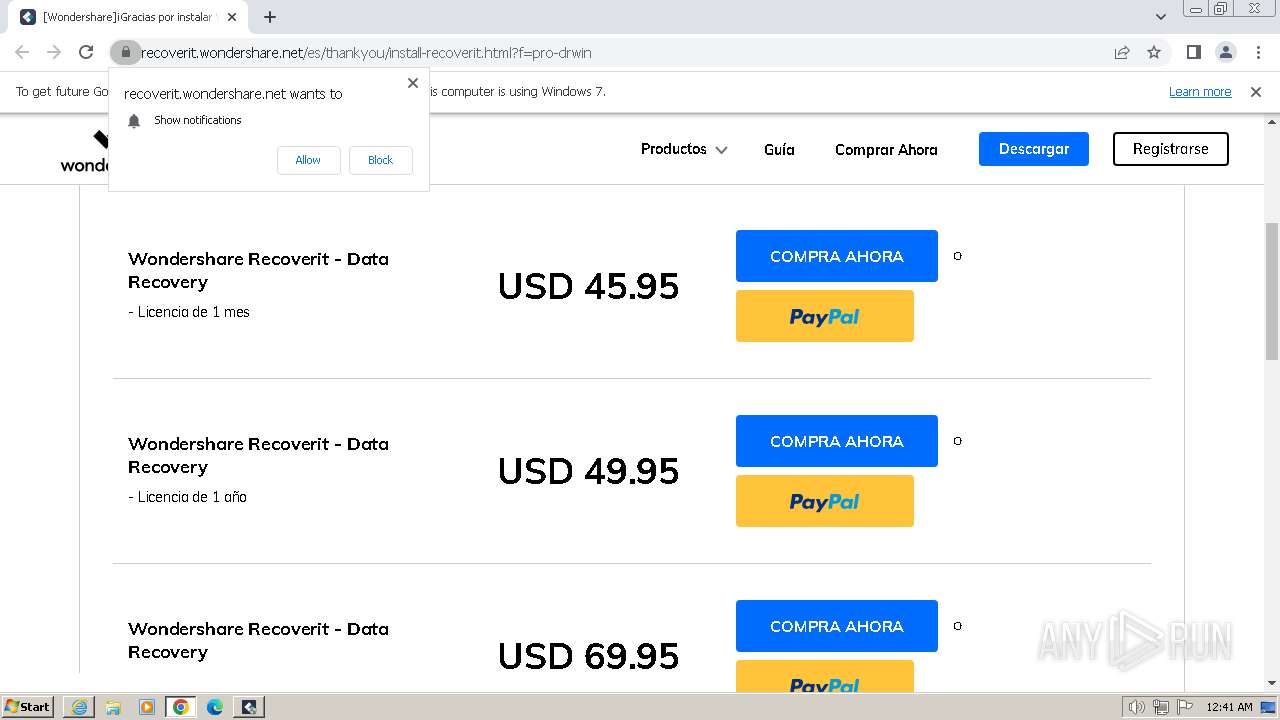
Task: Switch to Chrome in the taskbar
Action: click(x=181, y=707)
